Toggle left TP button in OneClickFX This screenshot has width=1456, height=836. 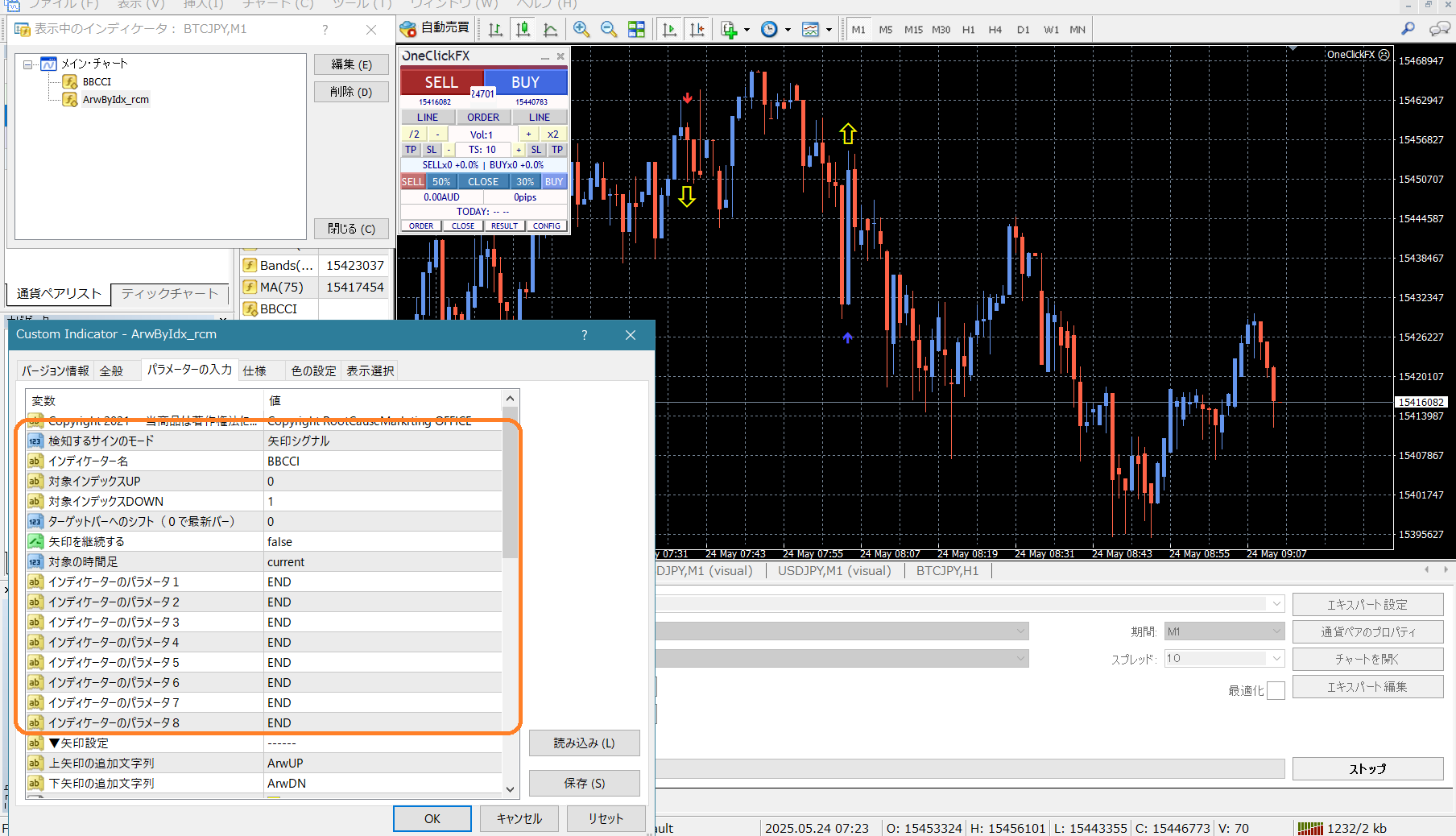pos(411,150)
